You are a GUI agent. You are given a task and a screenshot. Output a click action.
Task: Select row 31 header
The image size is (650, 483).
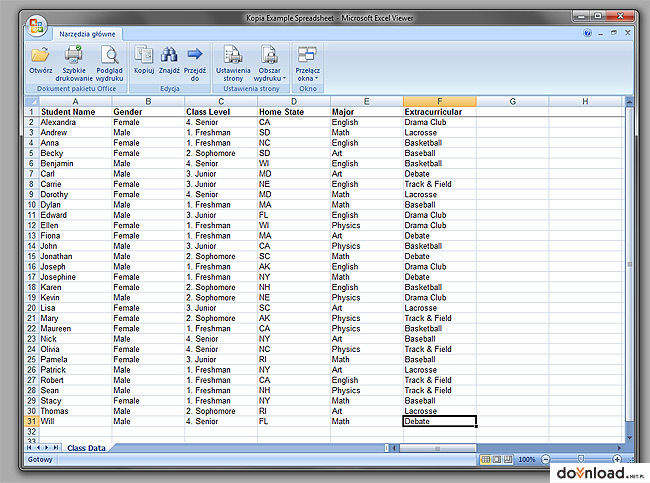pos(32,421)
